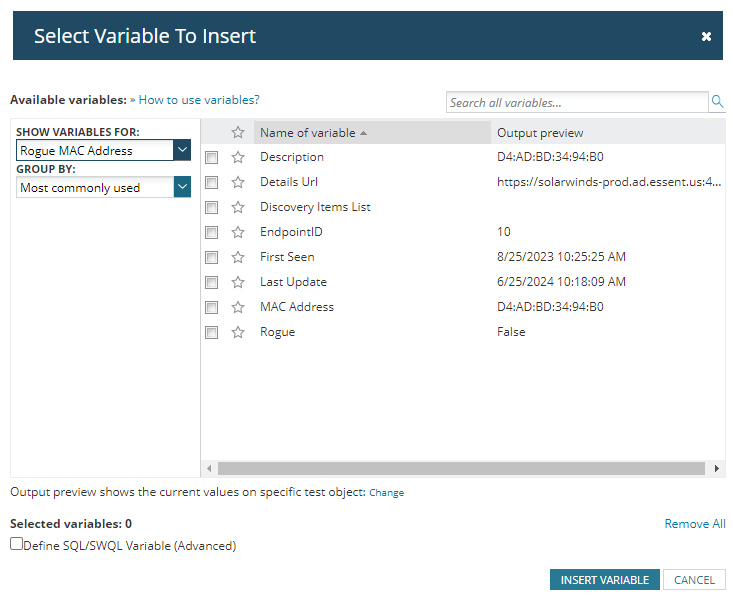Tick the First Seen checkbox
Image resolution: width=733 pixels, height=600 pixels.
coord(211,257)
